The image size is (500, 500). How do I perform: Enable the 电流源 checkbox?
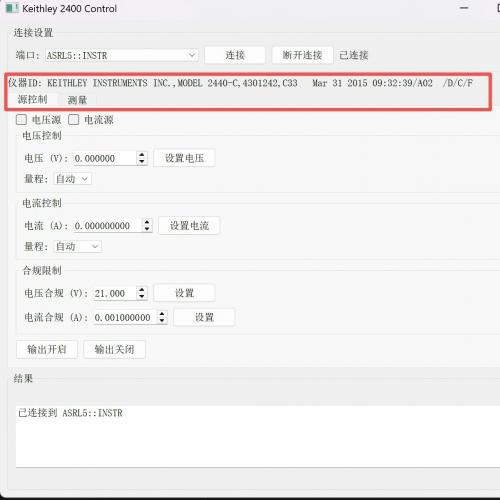coord(74,120)
